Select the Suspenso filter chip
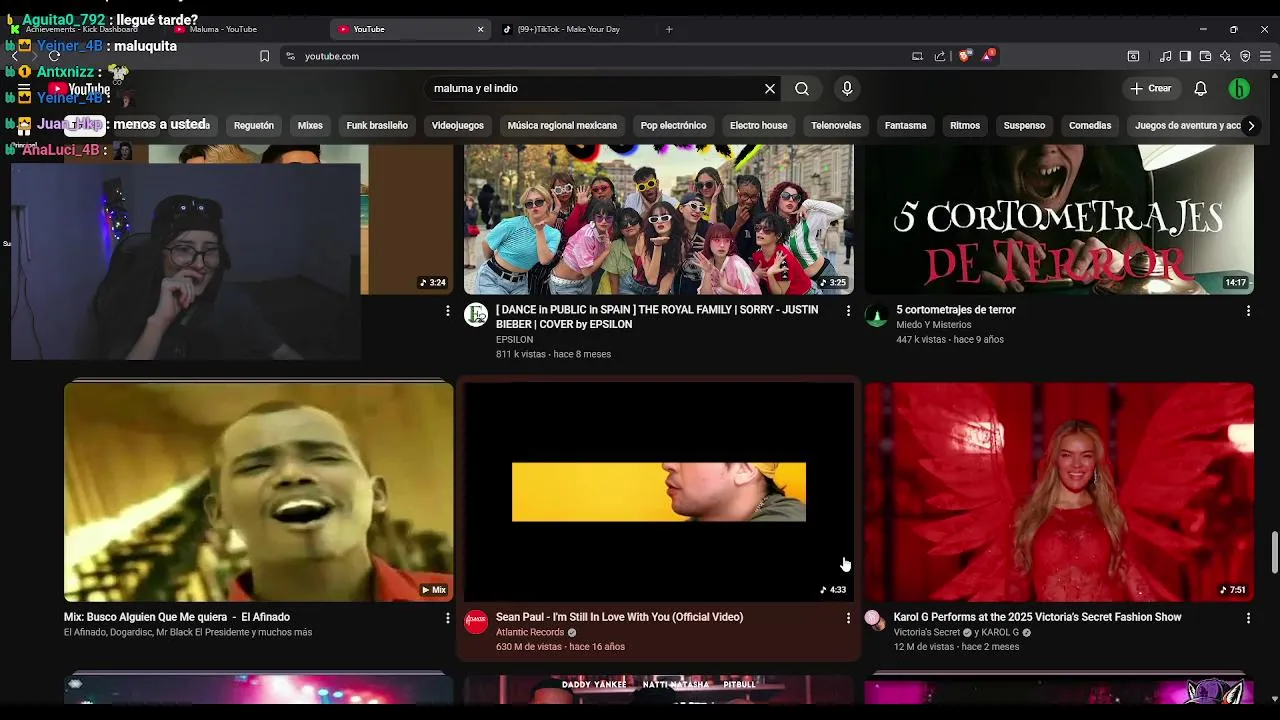This screenshot has height=720, width=1280. point(1024,126)
